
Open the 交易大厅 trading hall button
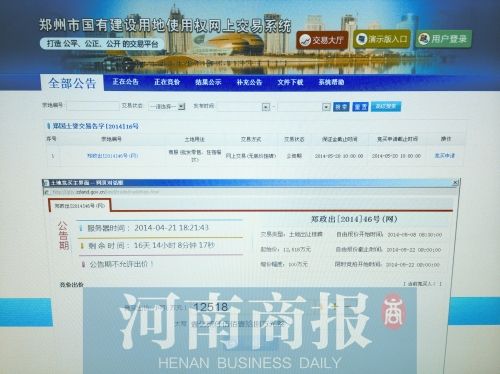point(322,40)
